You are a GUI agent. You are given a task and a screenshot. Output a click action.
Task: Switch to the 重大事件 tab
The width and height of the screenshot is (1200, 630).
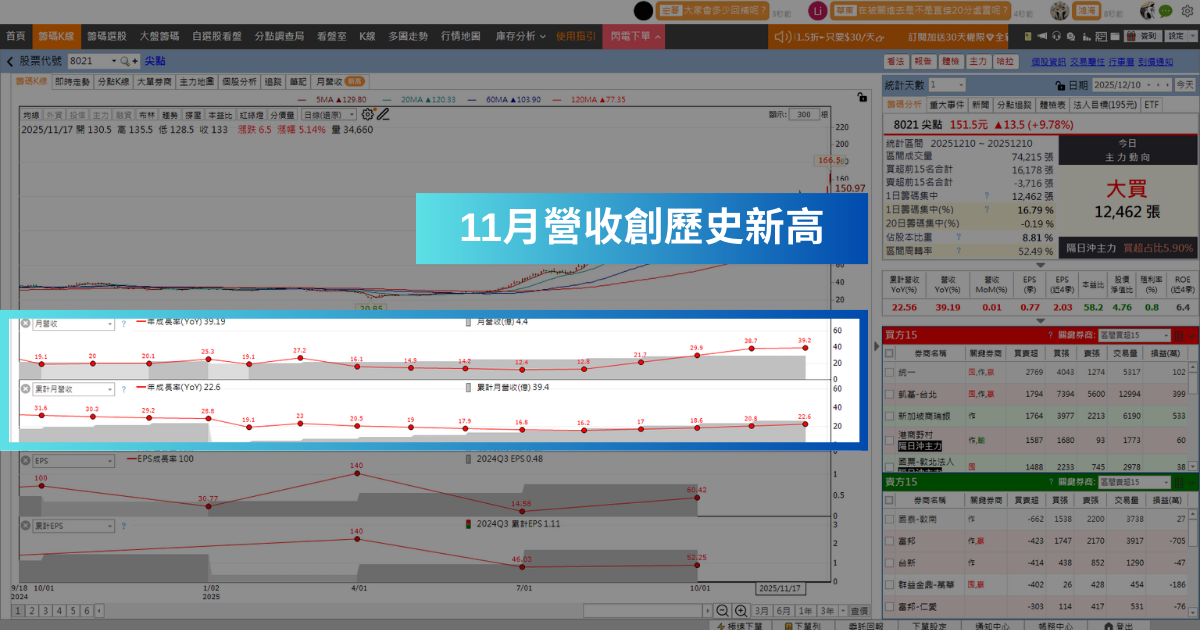coord(947,103)
